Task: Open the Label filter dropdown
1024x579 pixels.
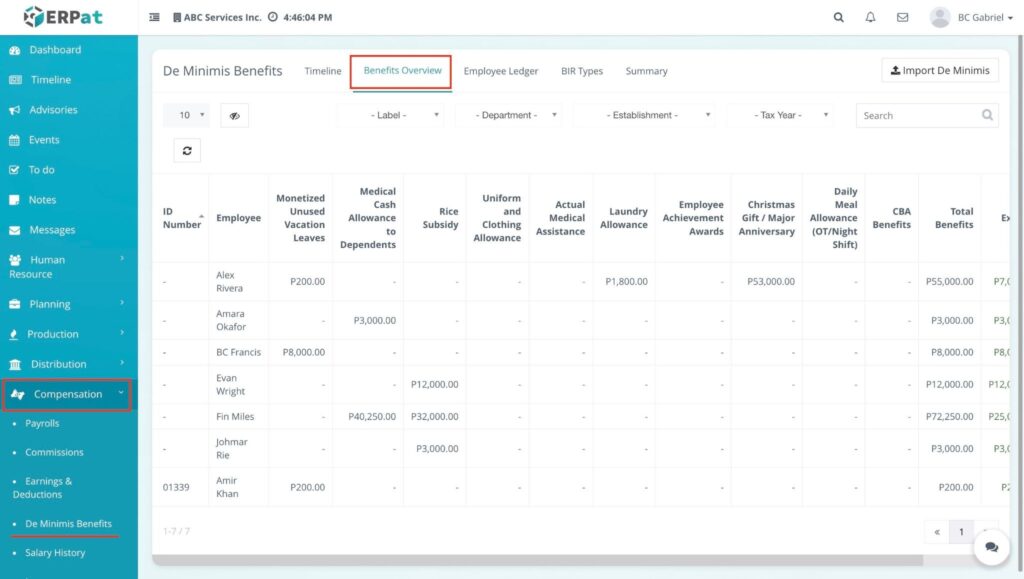Action: (x=390, y=115)
